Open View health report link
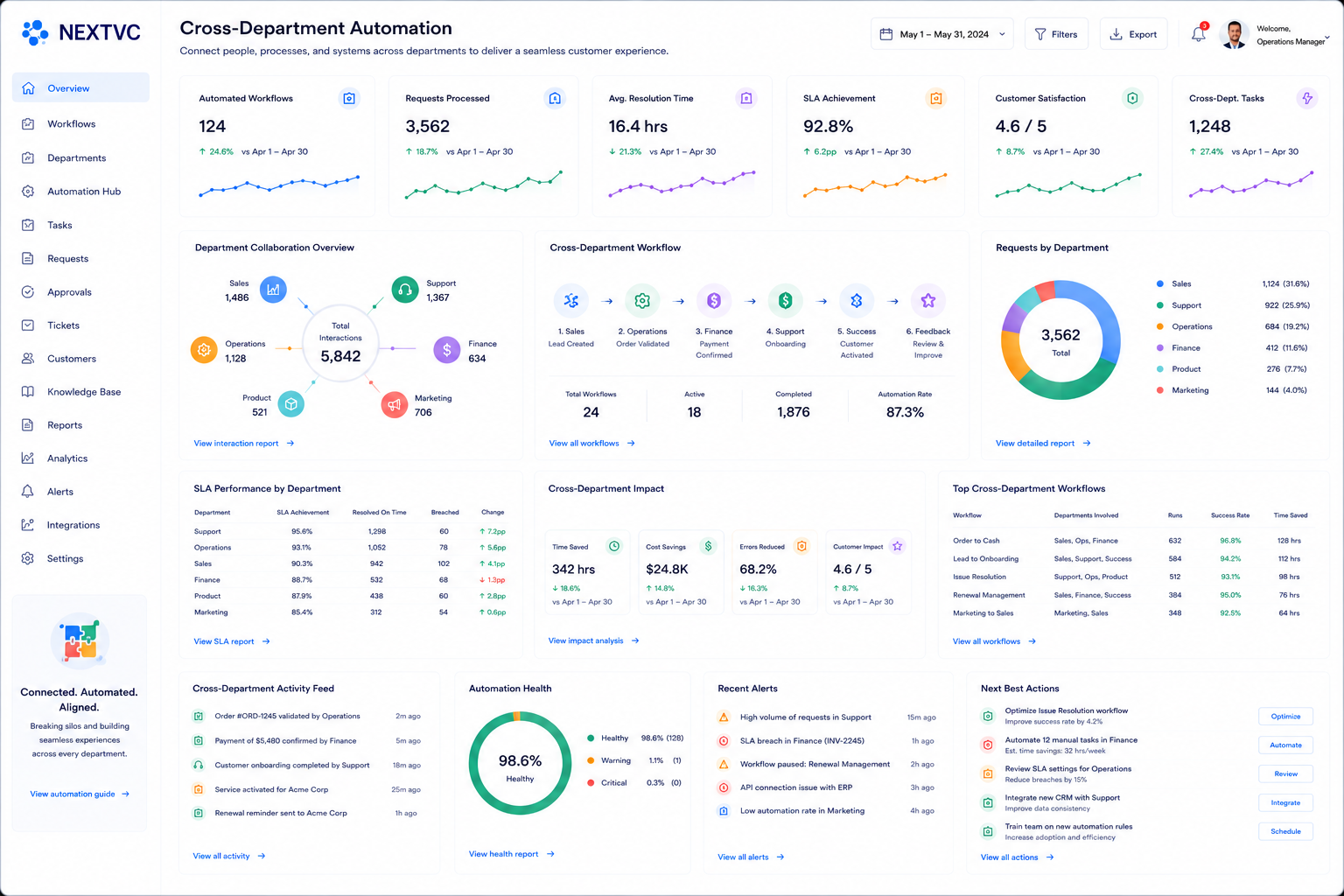Viewport: 1344px width, 896px height. click(512, 855)
